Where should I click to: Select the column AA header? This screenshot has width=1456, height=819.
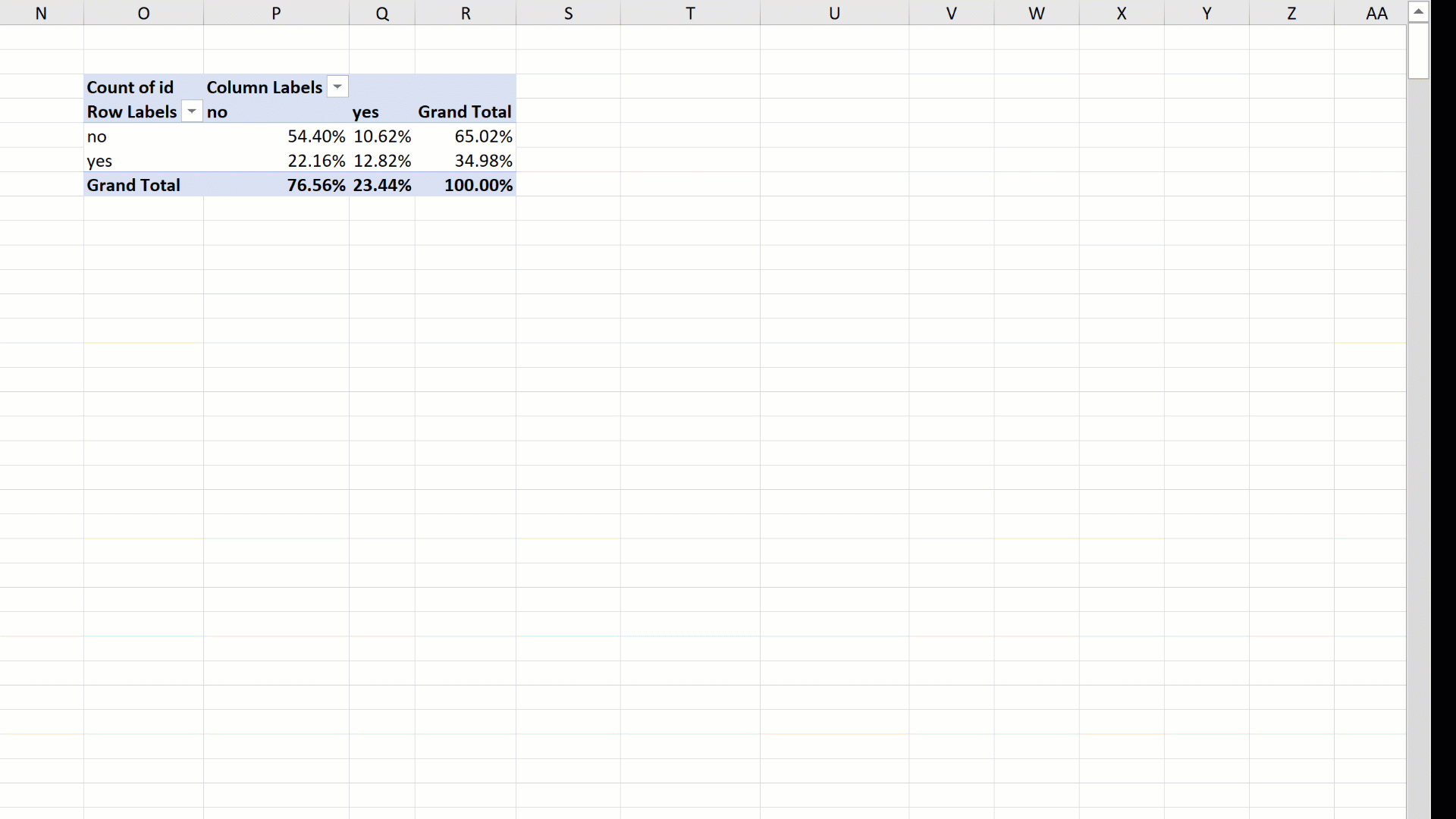click(1376, 13)
